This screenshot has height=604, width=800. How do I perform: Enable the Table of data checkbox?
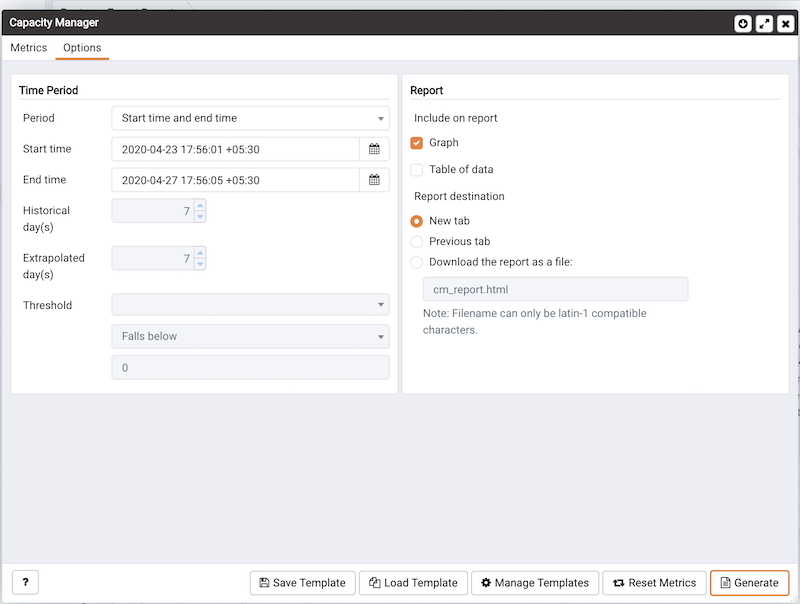pyautogui.click(x=416, y=169)
